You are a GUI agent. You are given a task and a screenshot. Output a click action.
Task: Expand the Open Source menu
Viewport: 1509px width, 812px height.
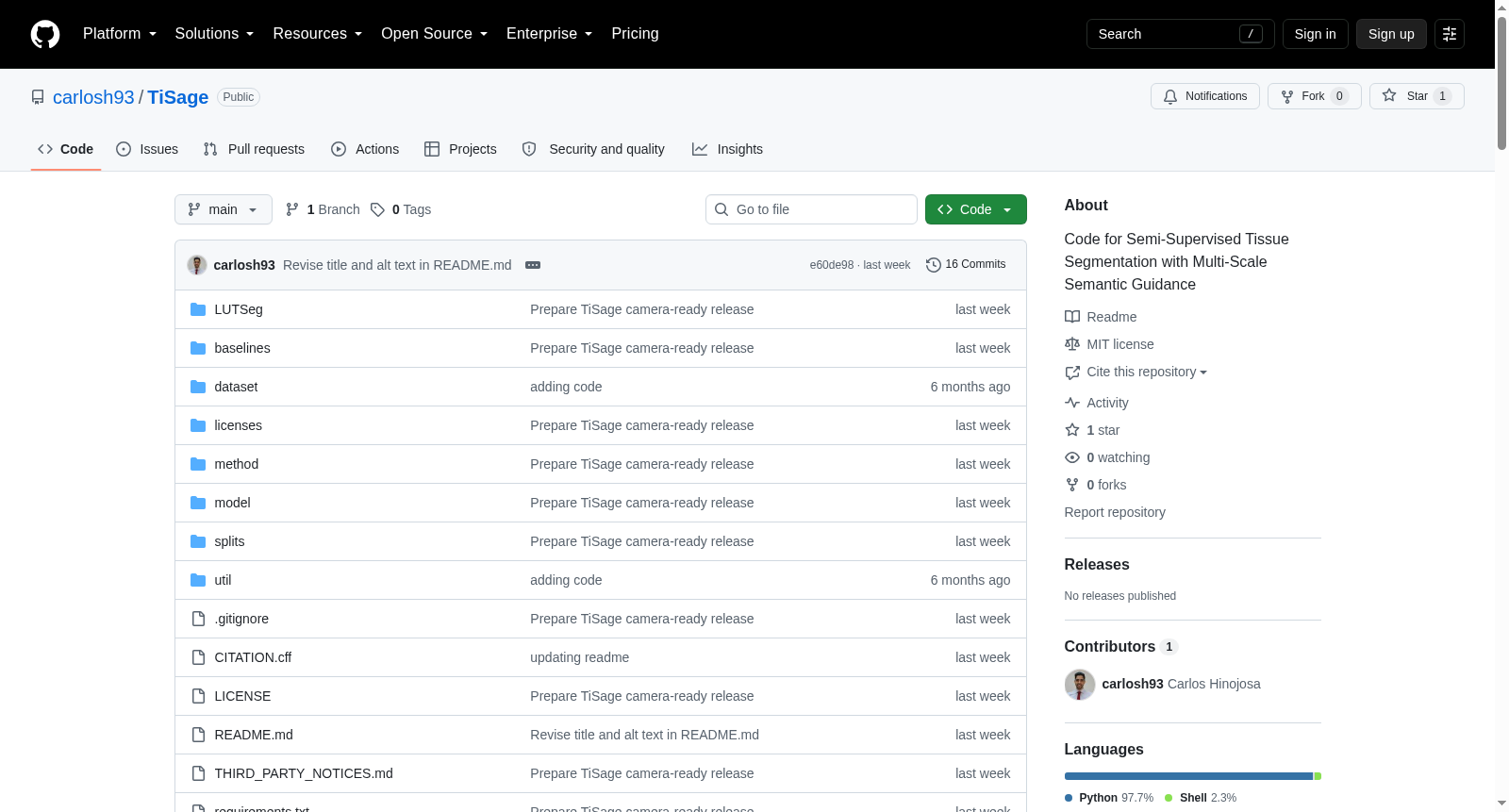tap(435, 34)
